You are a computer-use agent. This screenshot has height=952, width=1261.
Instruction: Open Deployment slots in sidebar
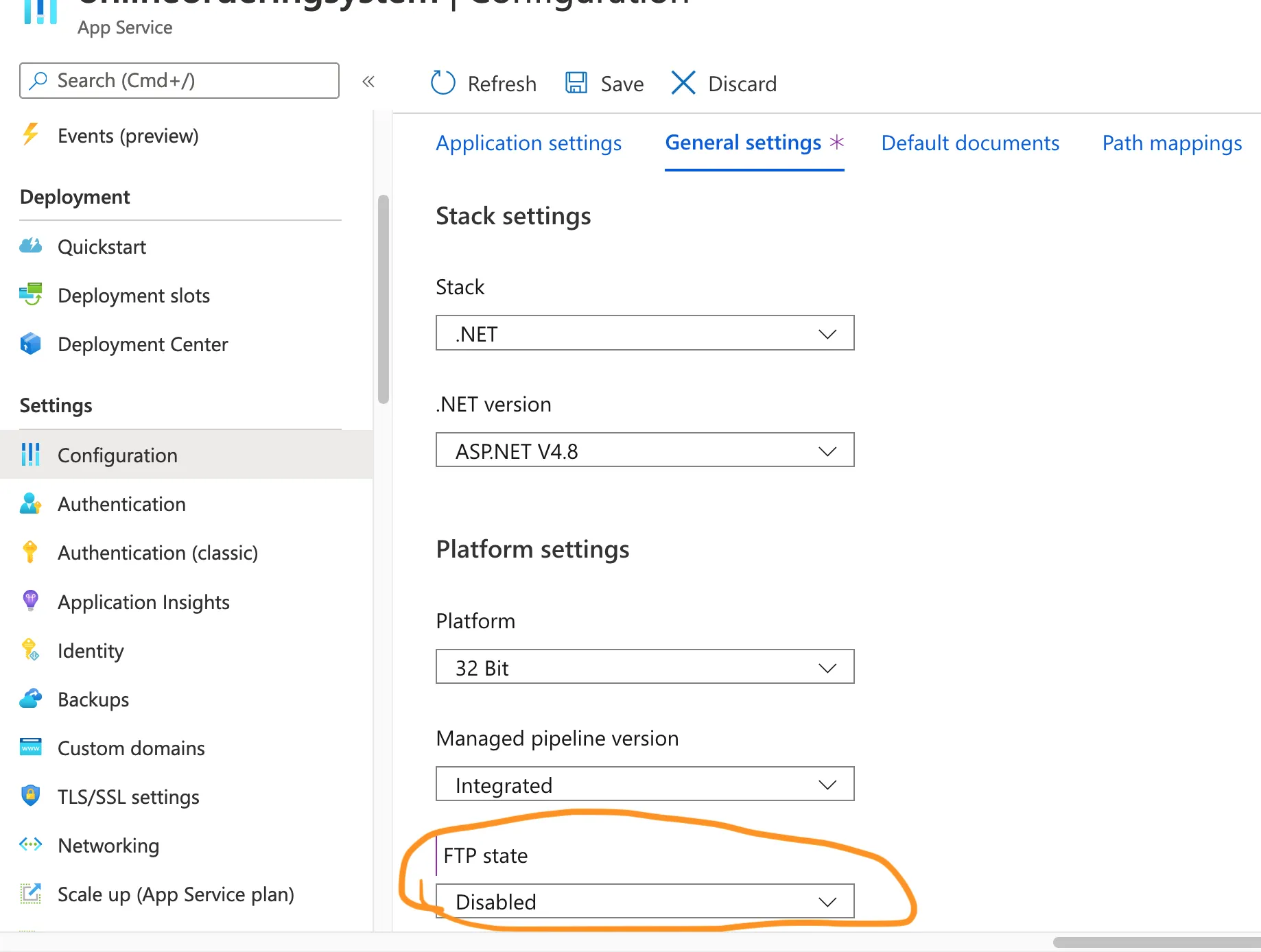(x=134, y=296)
